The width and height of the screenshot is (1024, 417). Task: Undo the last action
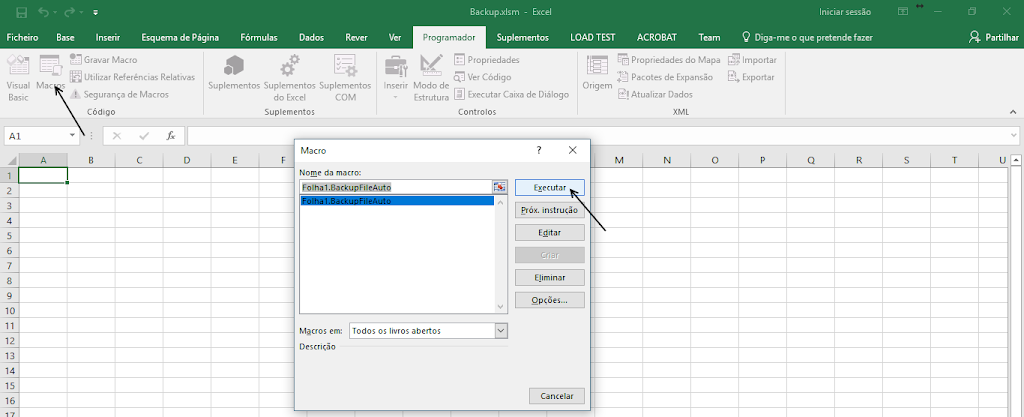pyautogui.click(x=43, y=12)
